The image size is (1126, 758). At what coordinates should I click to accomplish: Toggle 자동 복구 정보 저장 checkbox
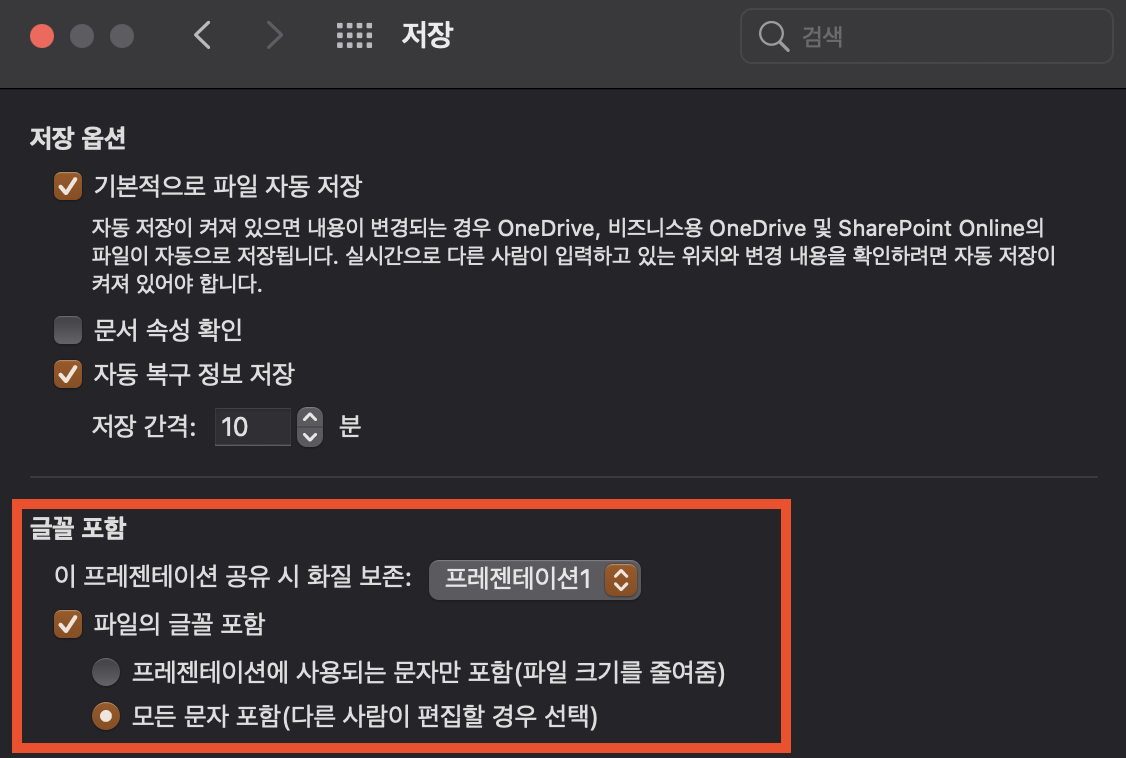68,374
